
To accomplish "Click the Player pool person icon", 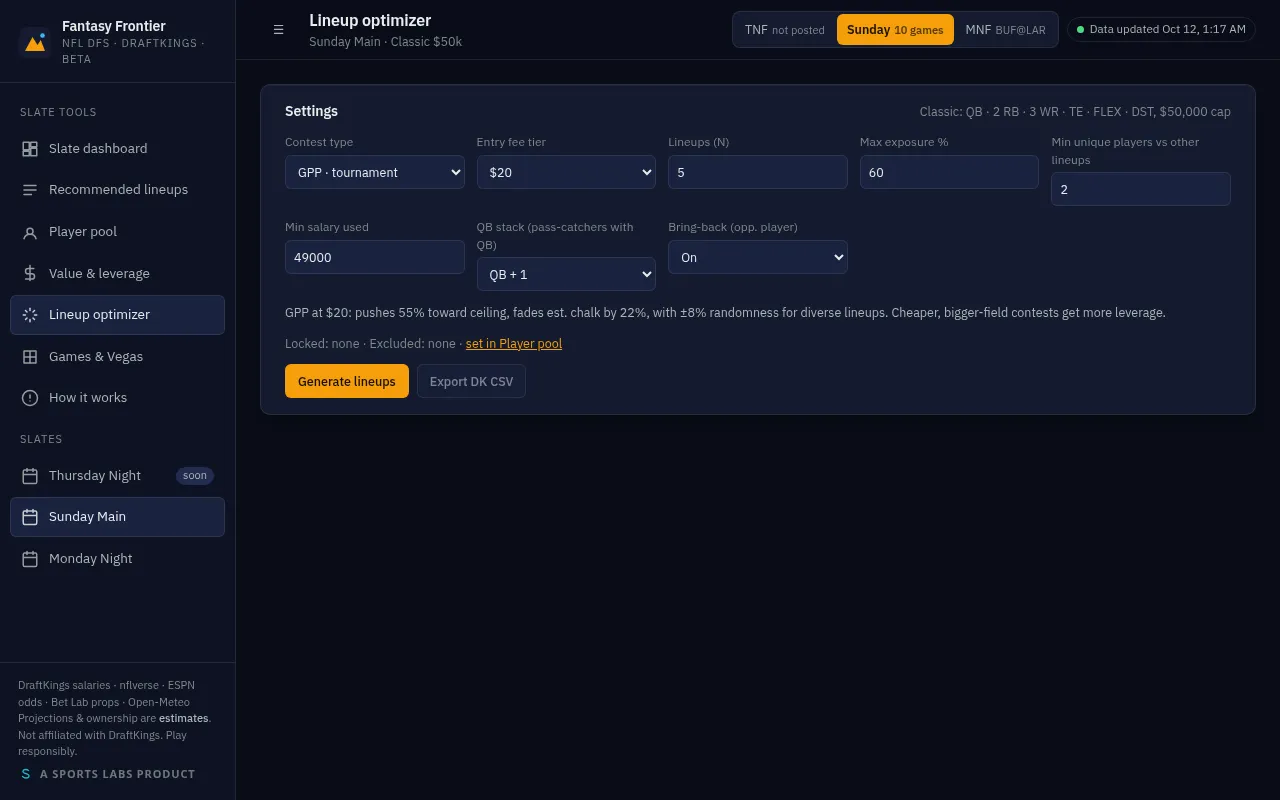I will [x=30, y=232].
